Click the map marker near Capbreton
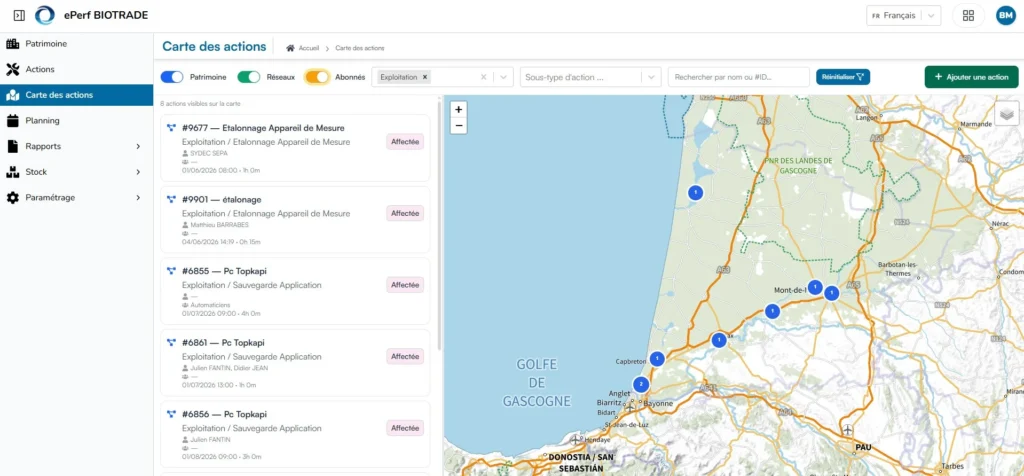 (x=657, y=358)
